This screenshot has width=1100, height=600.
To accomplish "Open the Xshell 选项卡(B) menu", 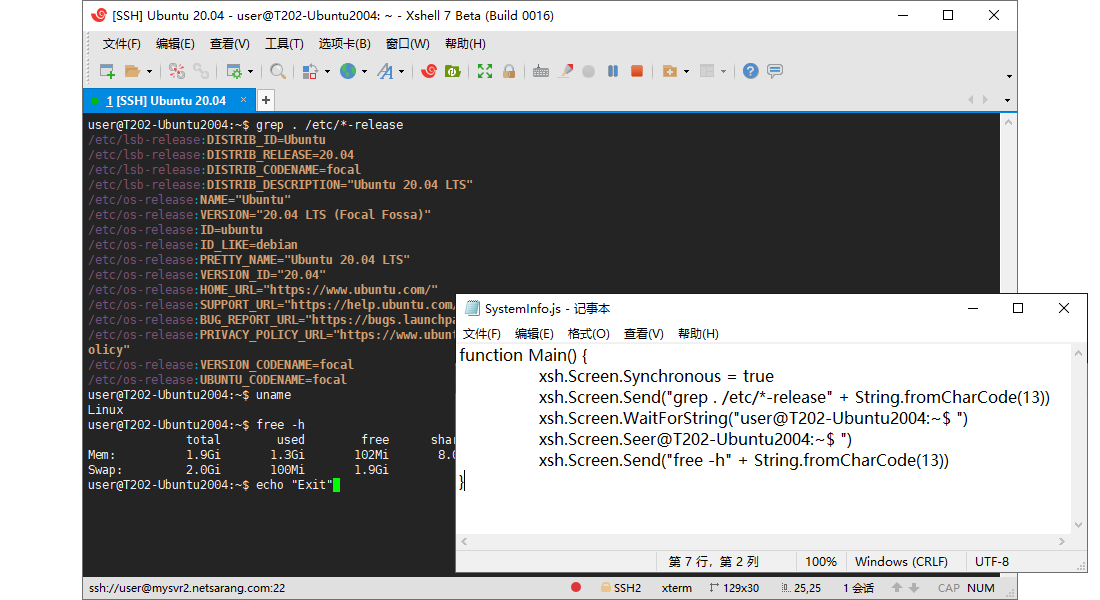I will [x=344, y=44].
